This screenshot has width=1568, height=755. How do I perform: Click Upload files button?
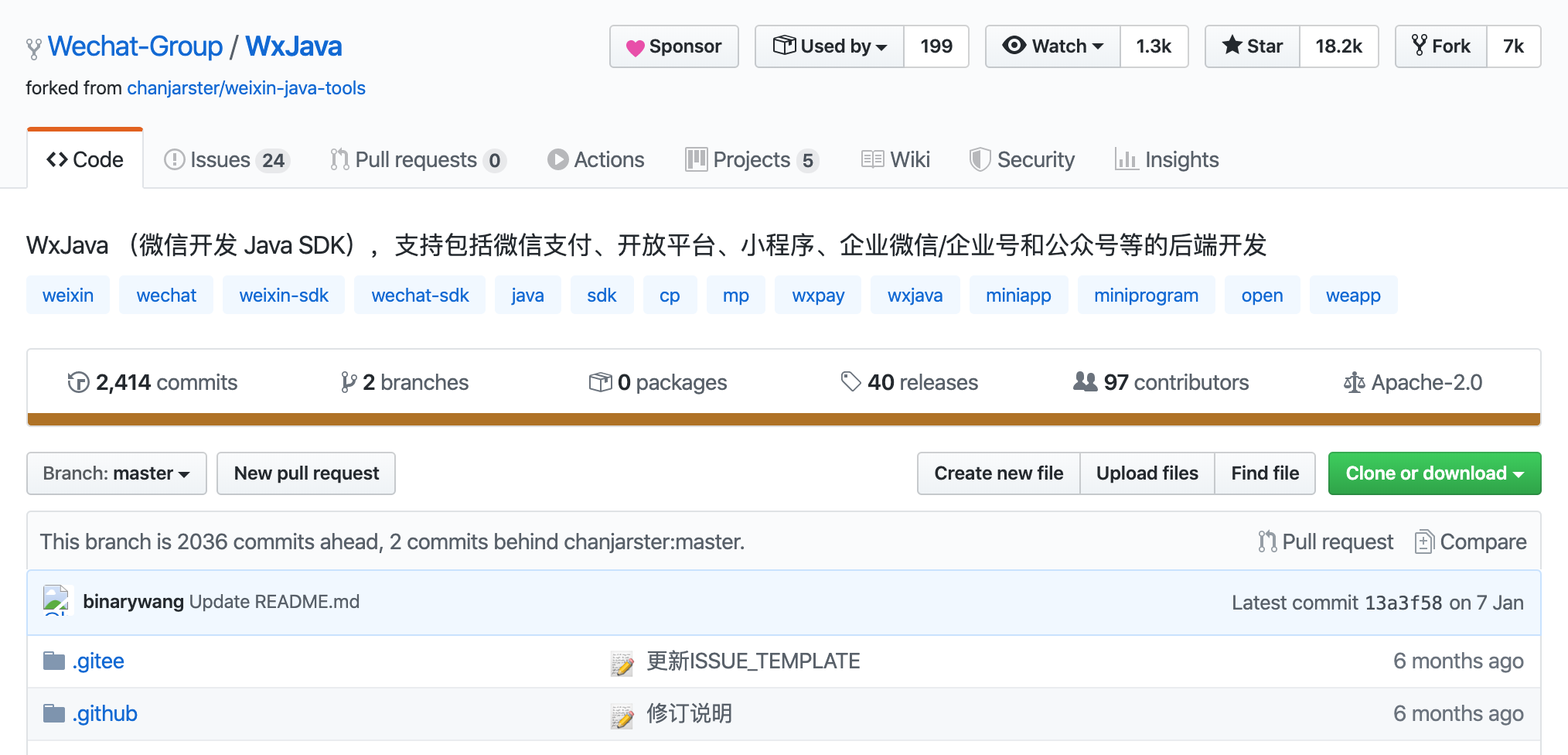coord(1147,473)
